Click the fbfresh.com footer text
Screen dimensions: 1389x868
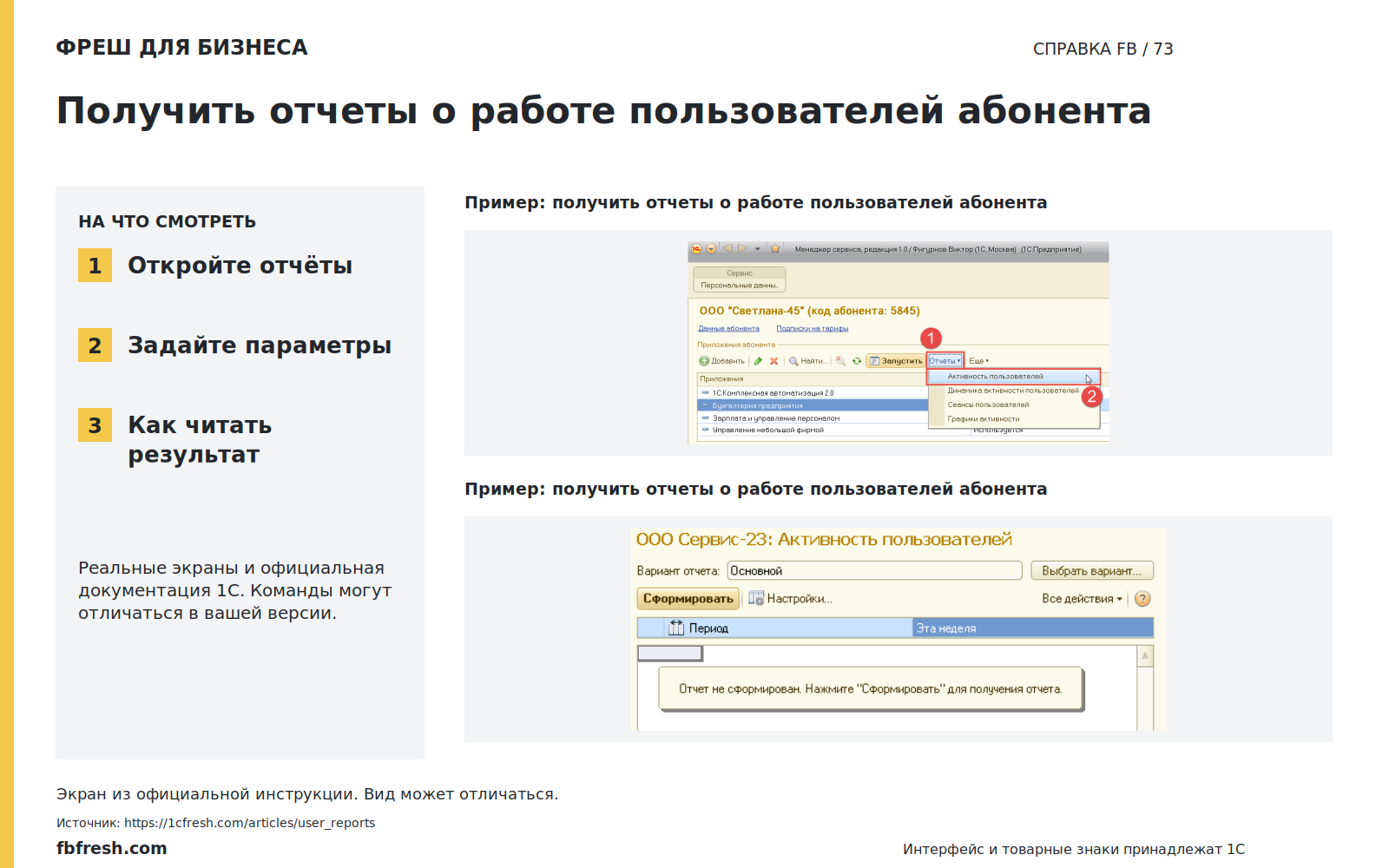pos(111,848)
